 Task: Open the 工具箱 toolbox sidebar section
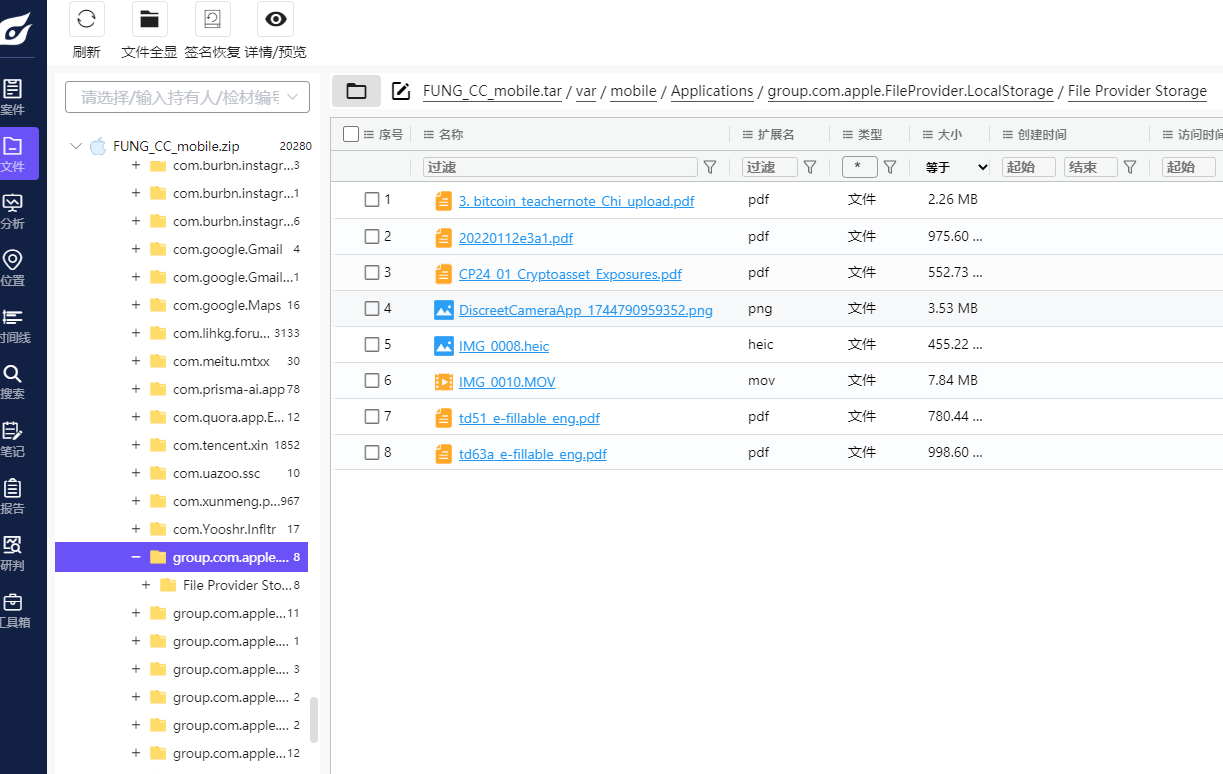tap(13, 610)
